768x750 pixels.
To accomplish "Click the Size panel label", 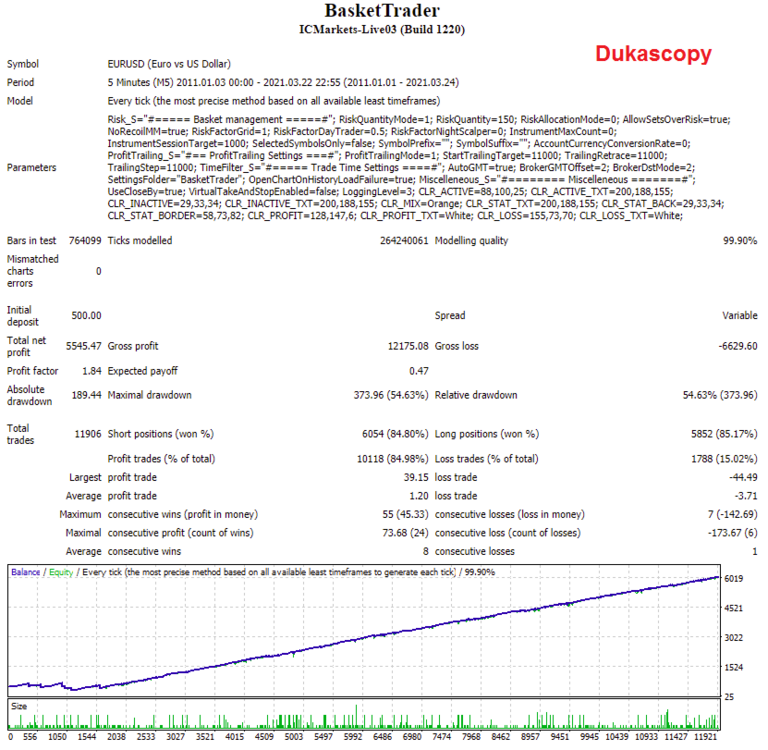I will (19, 706).
